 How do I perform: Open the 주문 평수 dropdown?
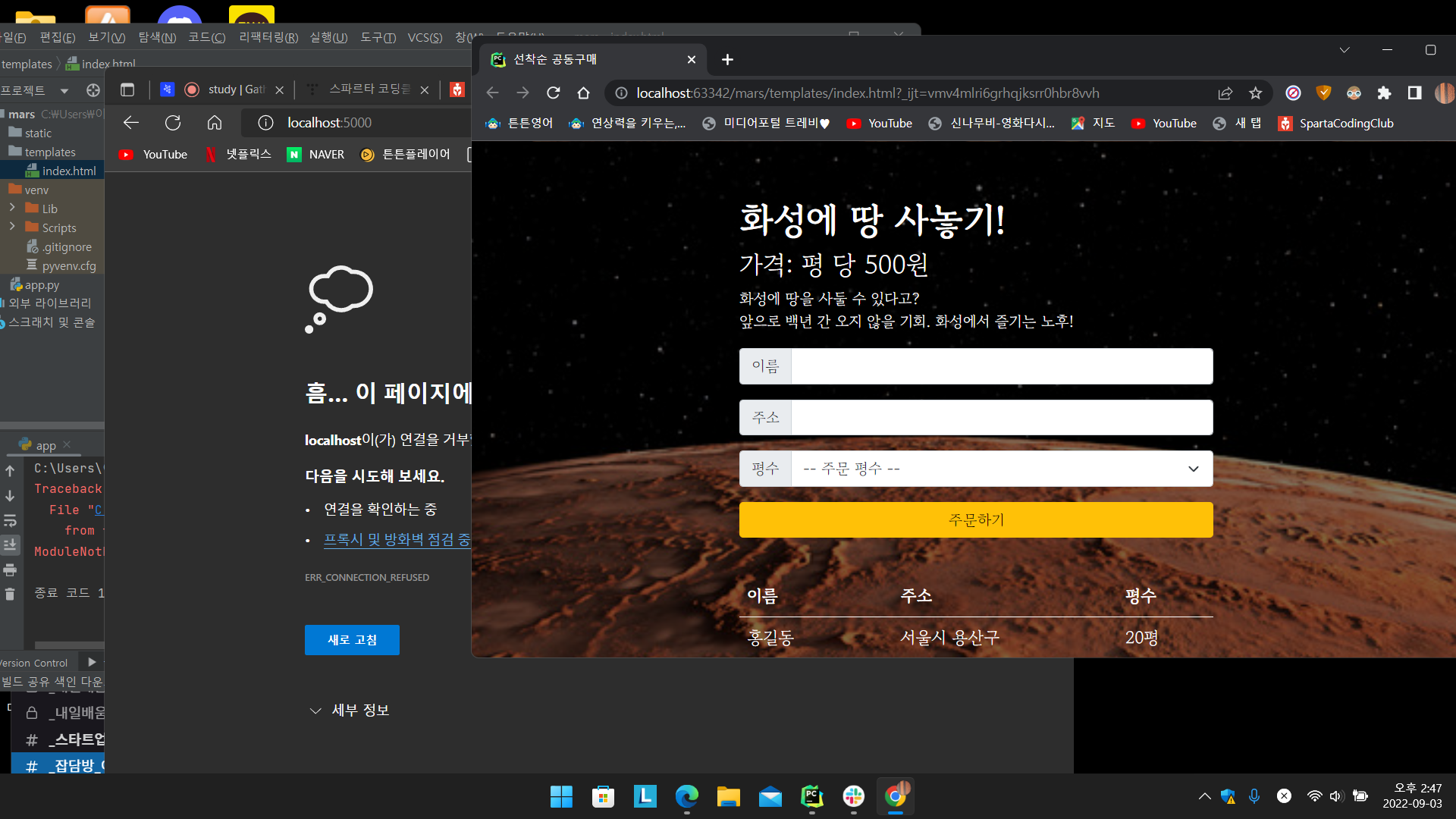click(x=1002, y=469)
